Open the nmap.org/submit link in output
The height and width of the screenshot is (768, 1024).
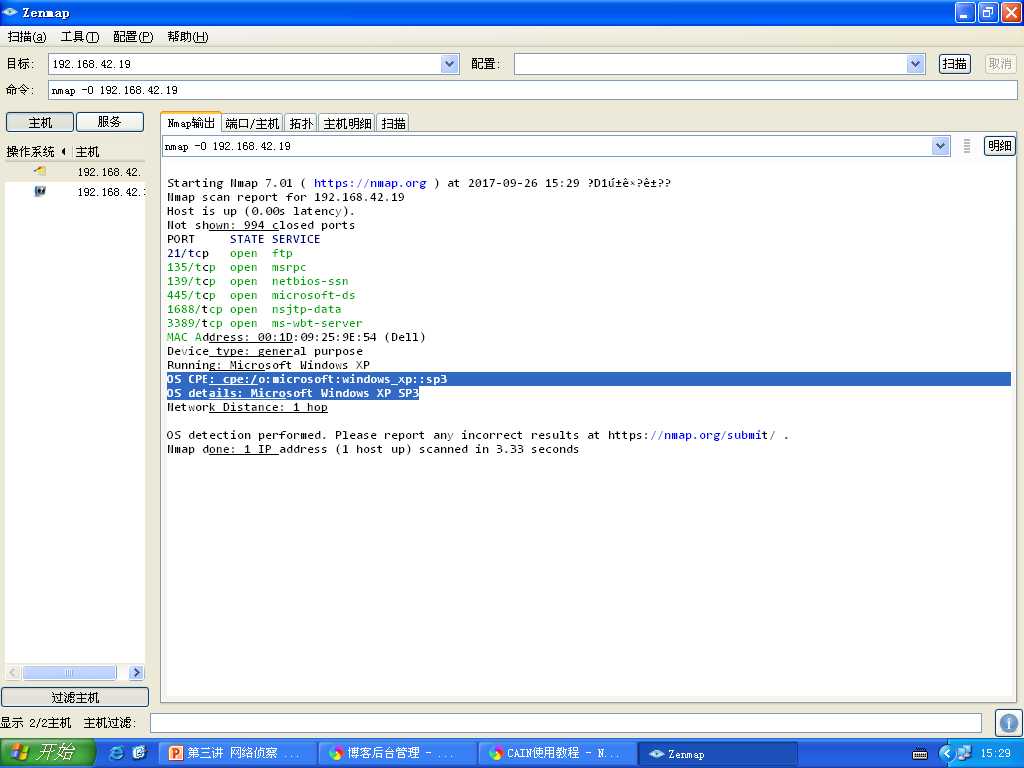coord(692,436)
